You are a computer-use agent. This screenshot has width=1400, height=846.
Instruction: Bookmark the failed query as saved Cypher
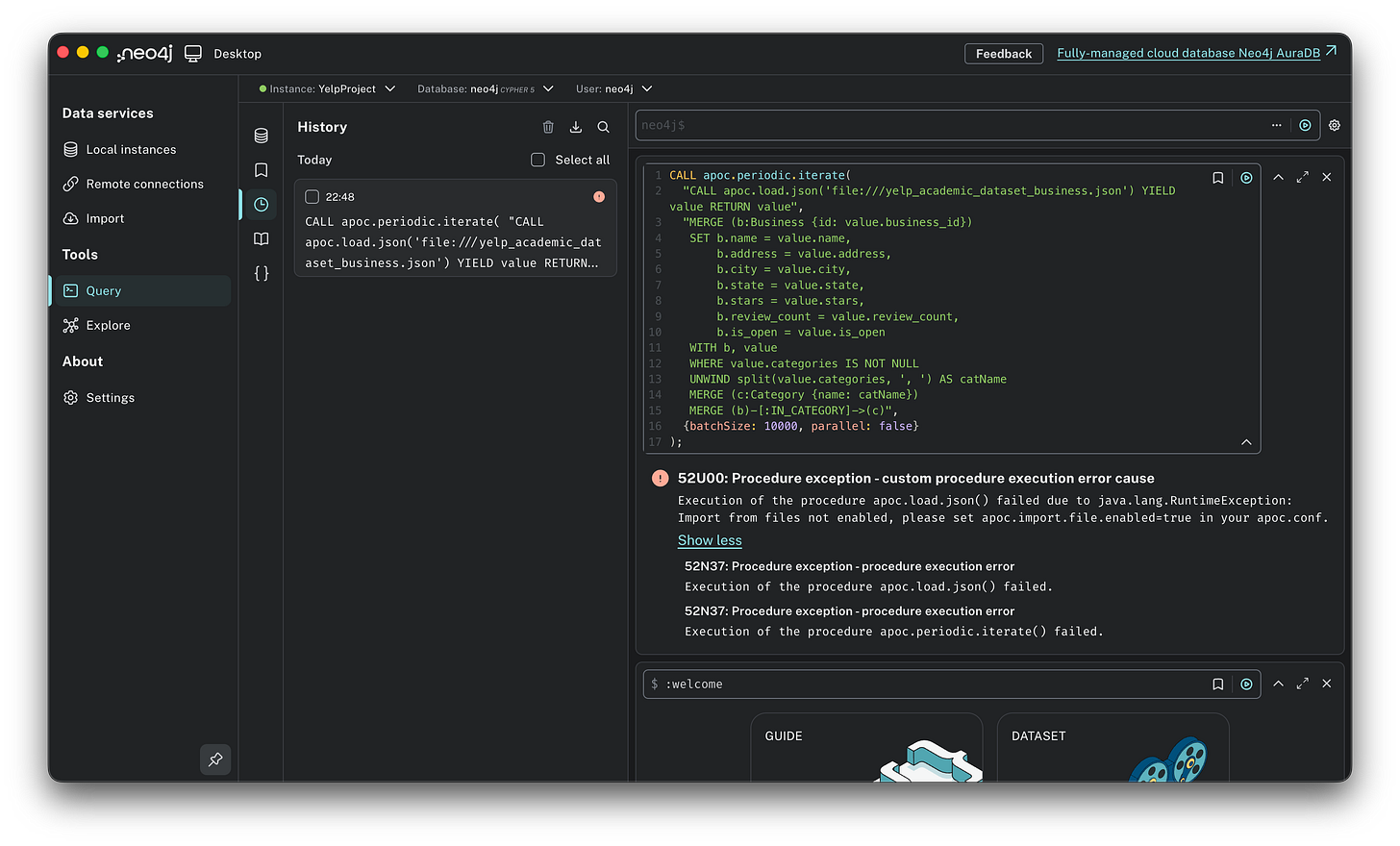pos(1217,177)
